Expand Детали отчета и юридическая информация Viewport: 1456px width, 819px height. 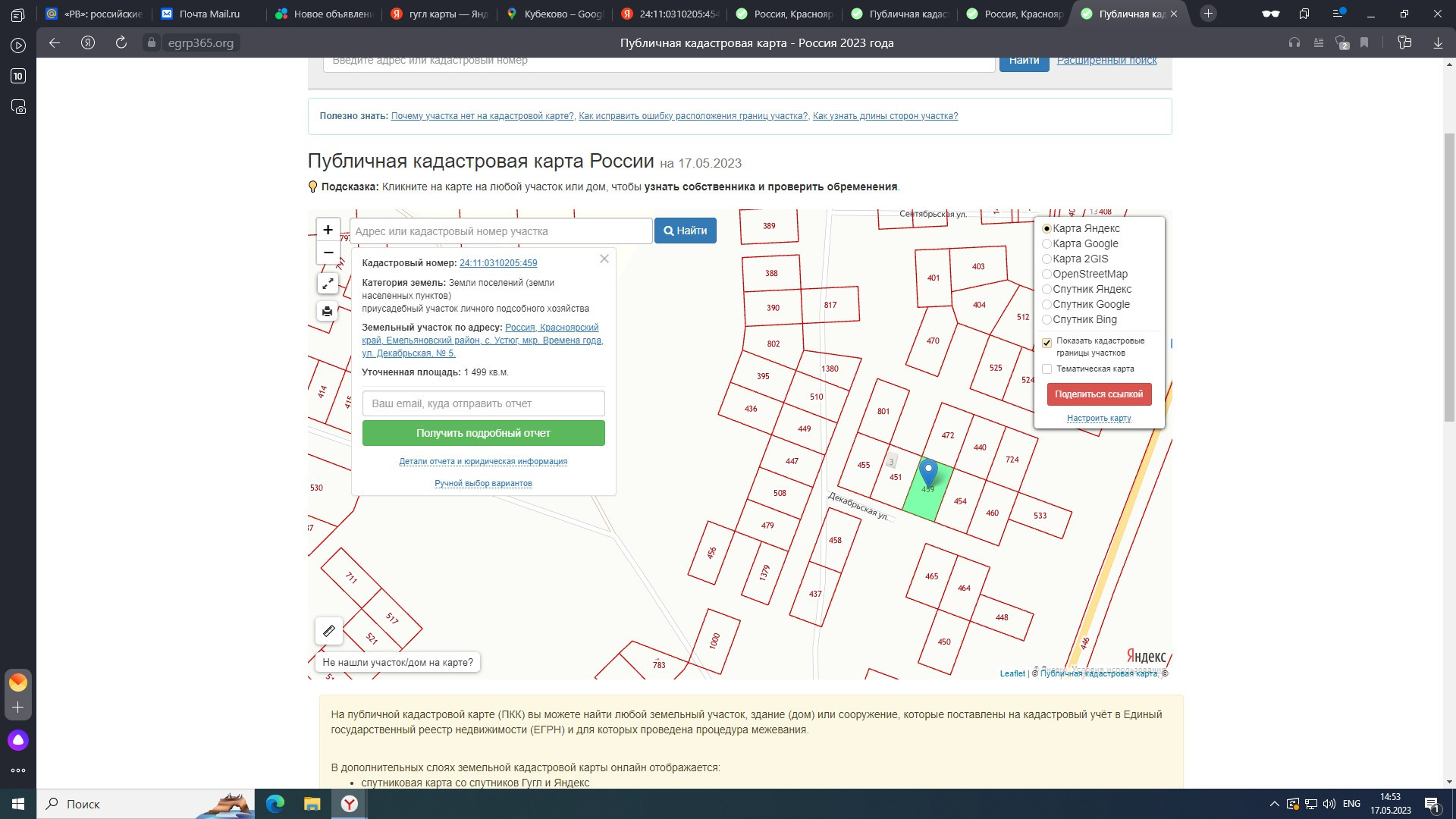pos(483,462)
